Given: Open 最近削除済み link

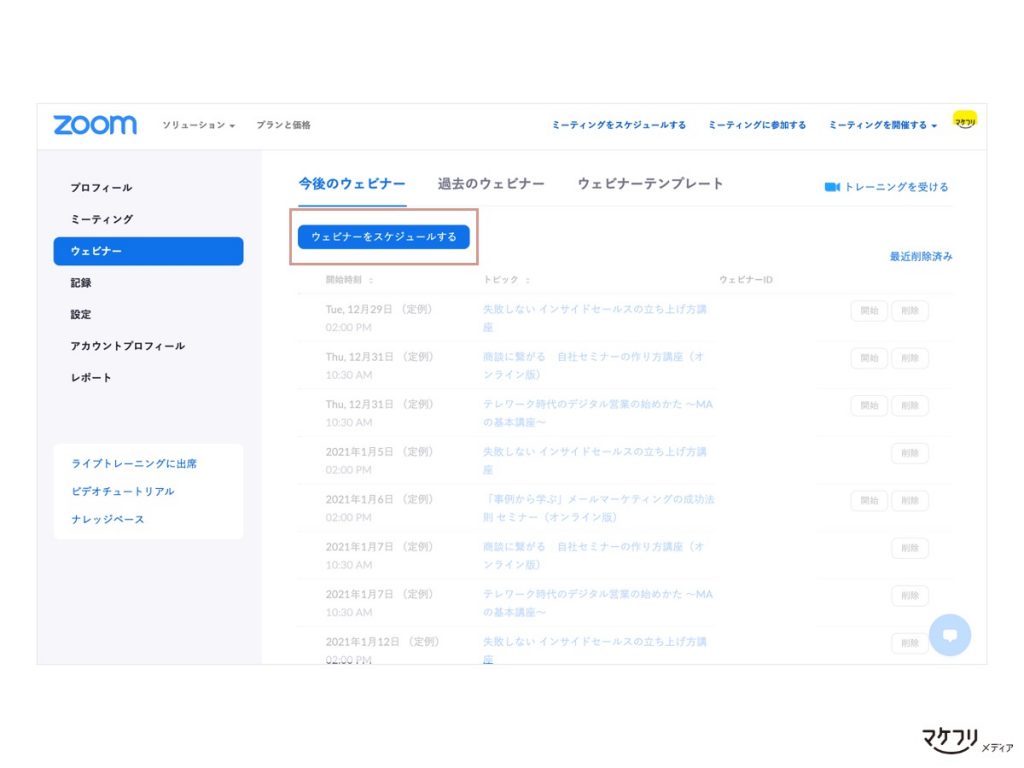Looking at the screenshot, I should [920, 256].
